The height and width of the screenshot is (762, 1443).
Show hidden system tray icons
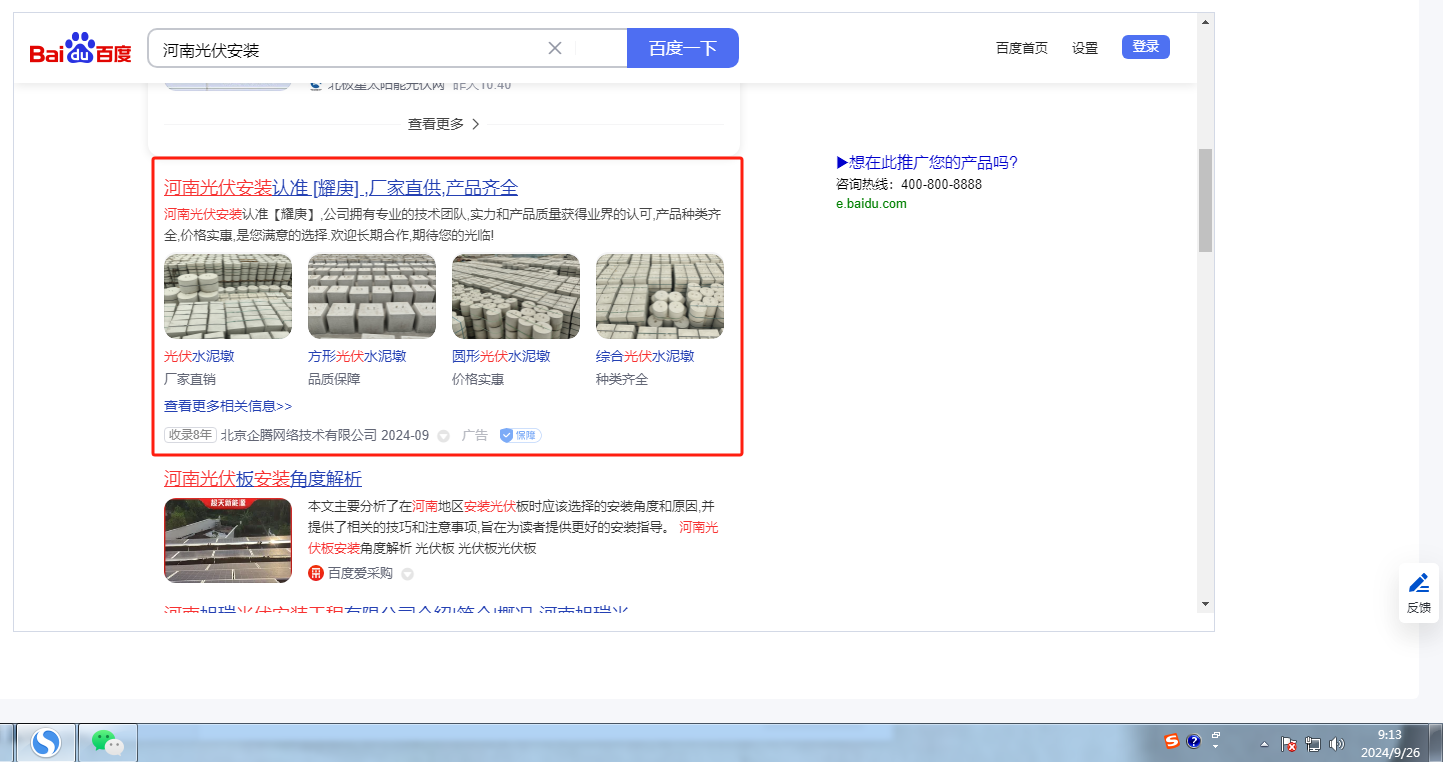click(1264, 745)
